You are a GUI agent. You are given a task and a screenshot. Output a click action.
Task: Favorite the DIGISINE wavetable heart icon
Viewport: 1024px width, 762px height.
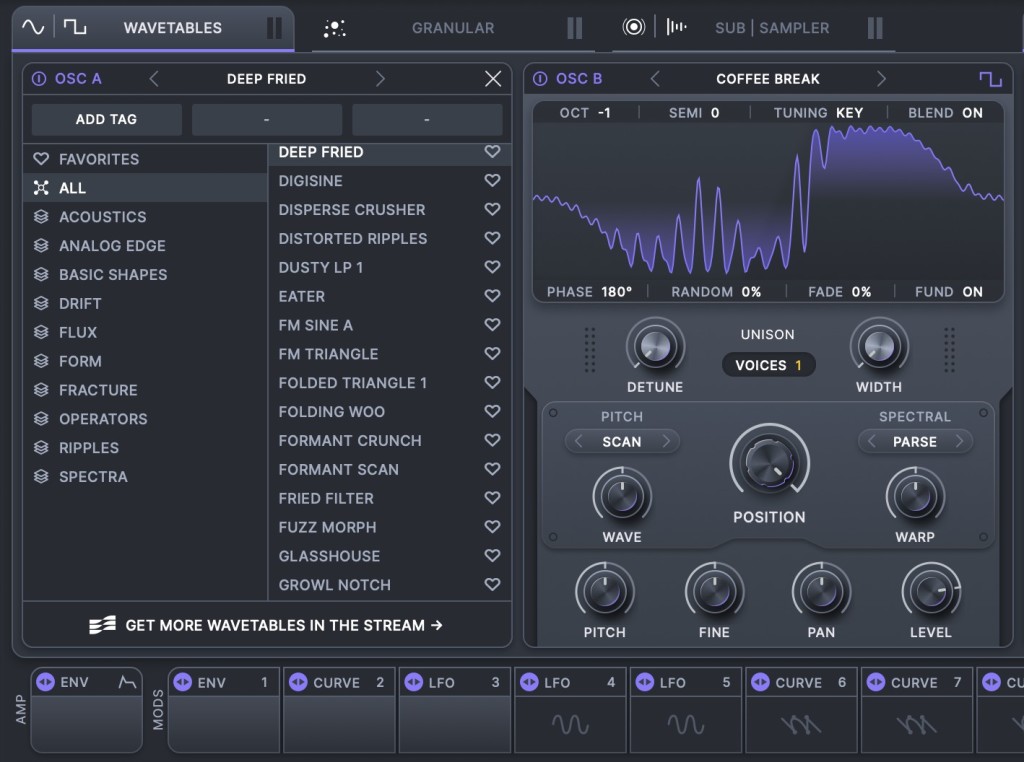coord(492,181)
